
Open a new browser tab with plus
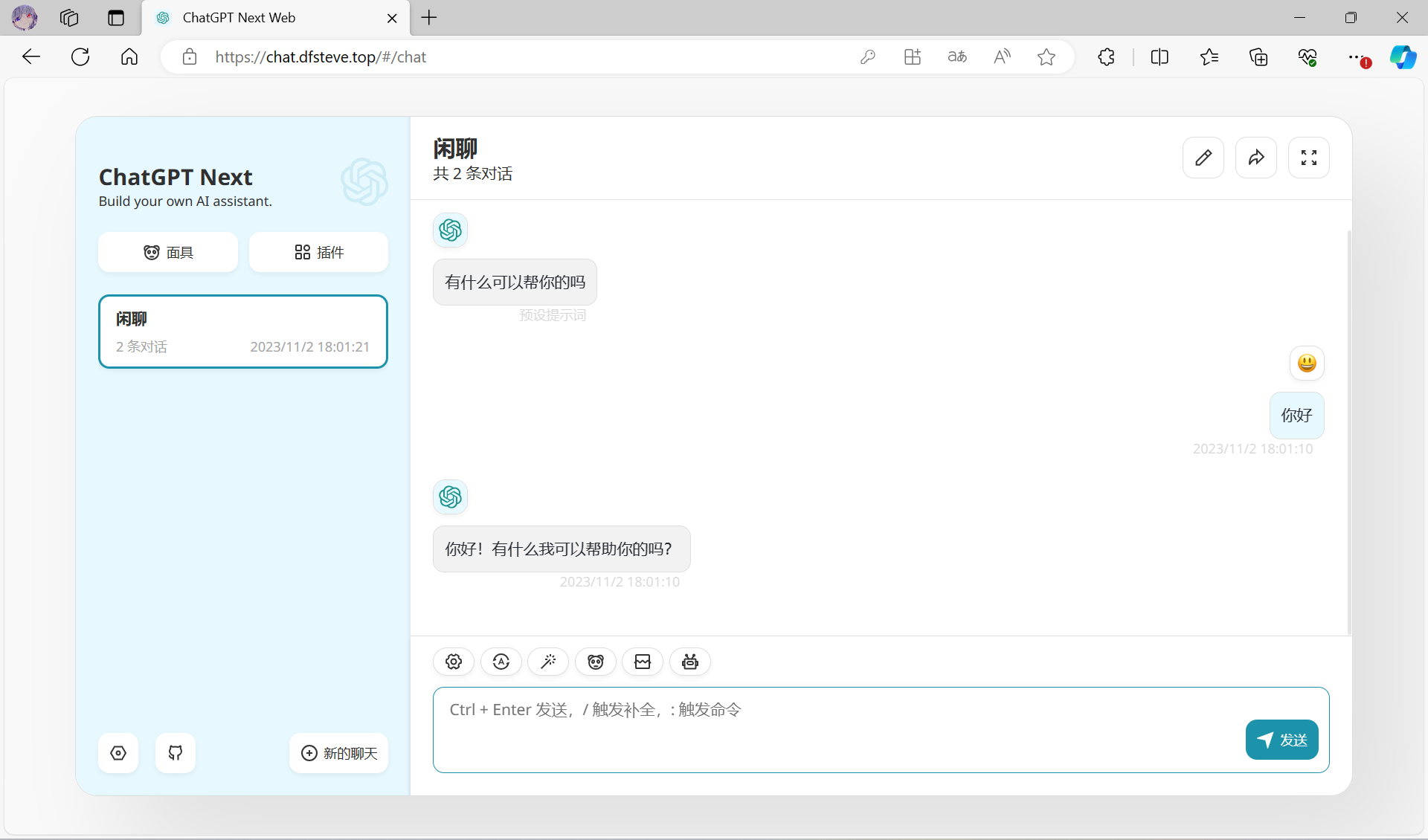pos(429,18)
